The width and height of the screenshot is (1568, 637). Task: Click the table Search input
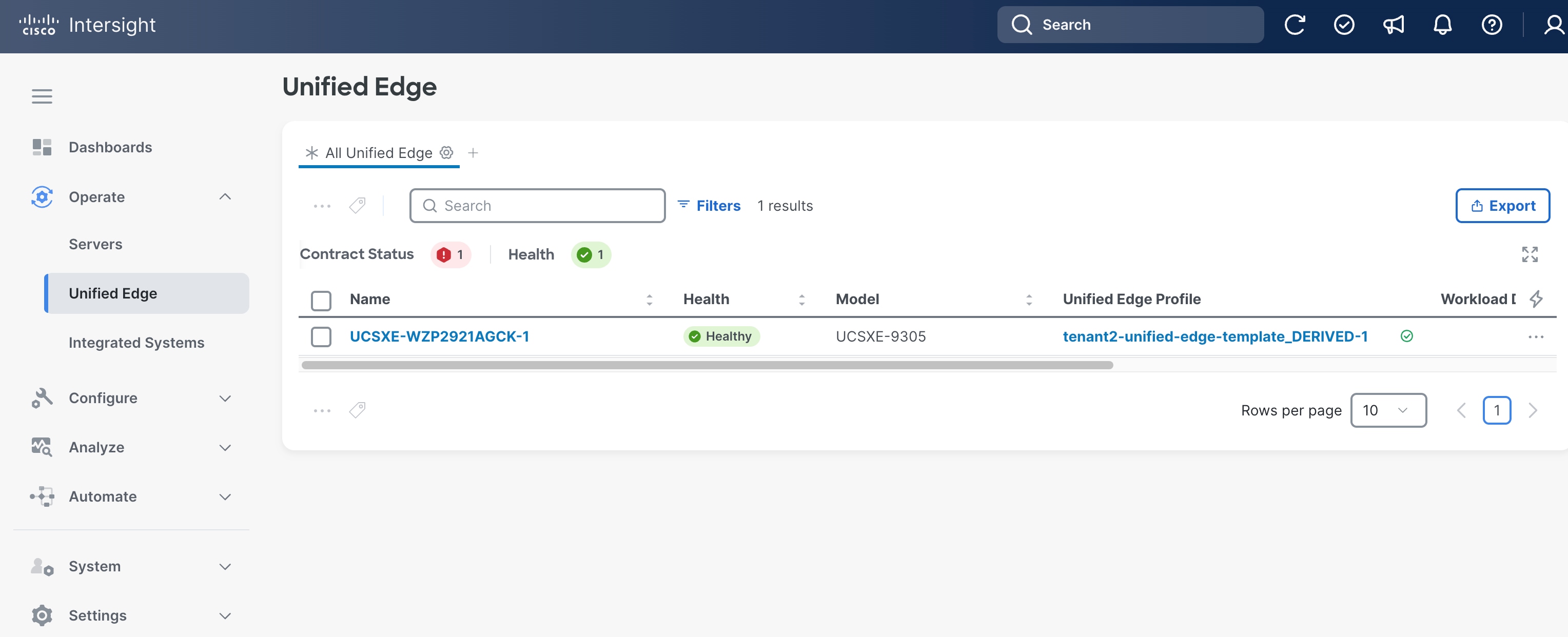[x=538, y=206]
